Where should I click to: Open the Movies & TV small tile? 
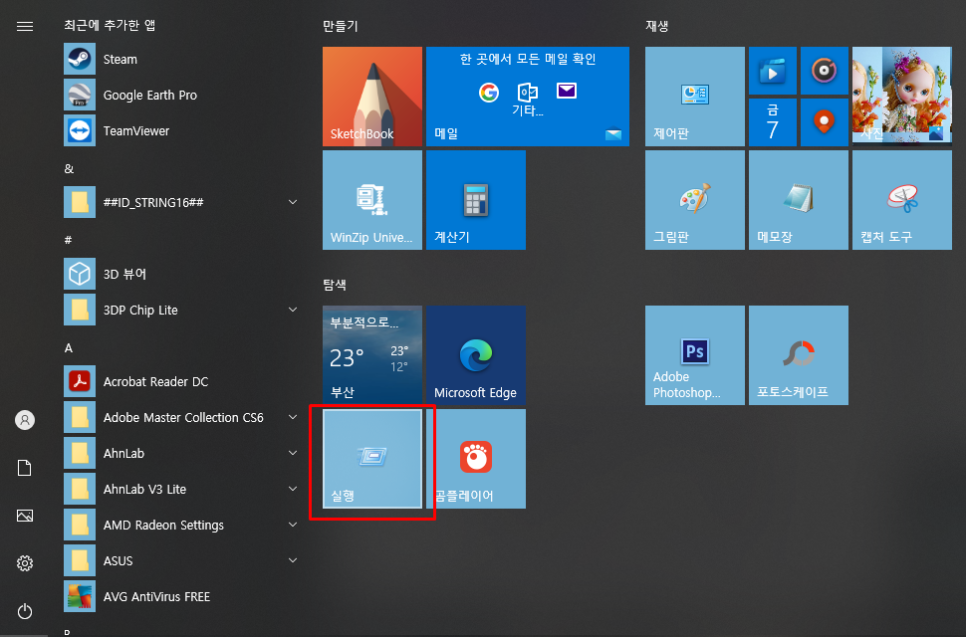pyautogui.click(x=773, y=71)
